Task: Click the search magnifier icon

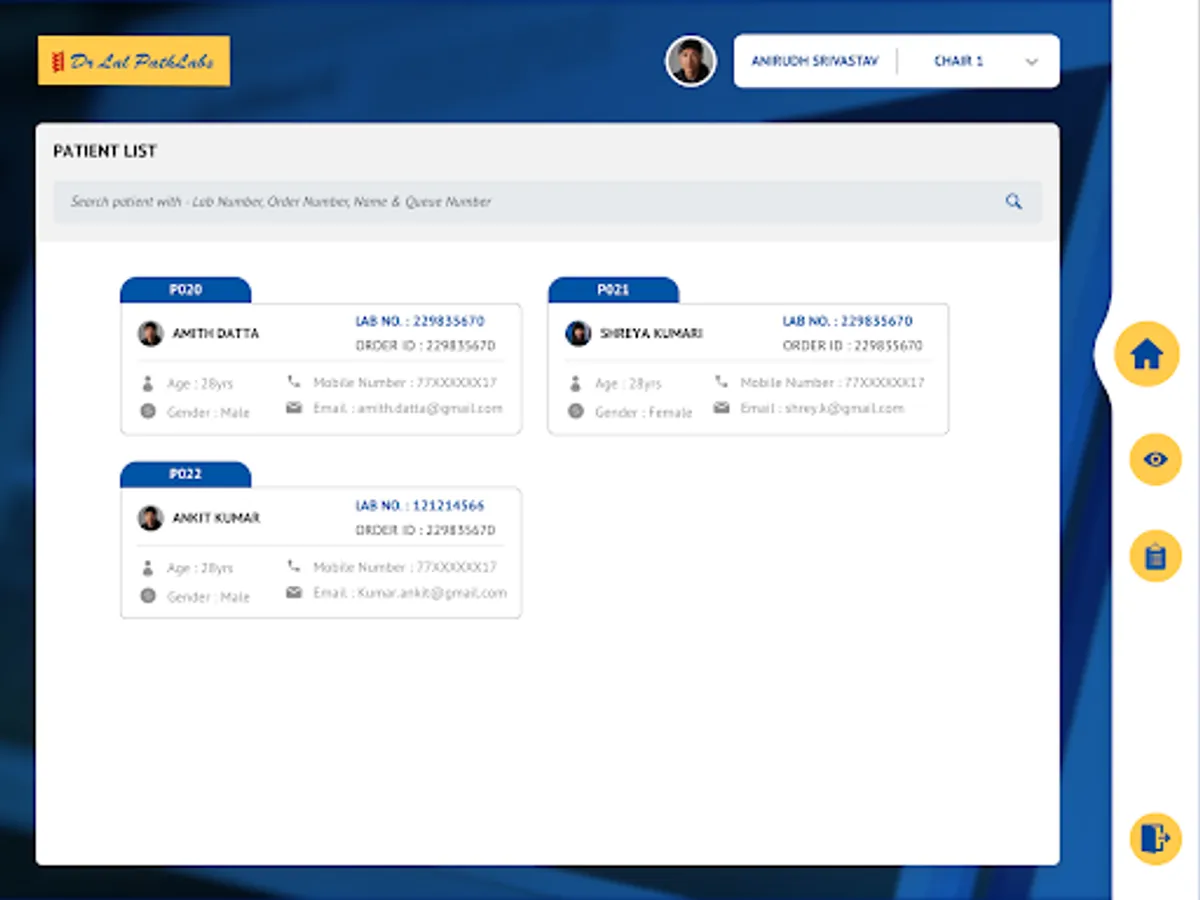Action: (x=1013, y=201)
